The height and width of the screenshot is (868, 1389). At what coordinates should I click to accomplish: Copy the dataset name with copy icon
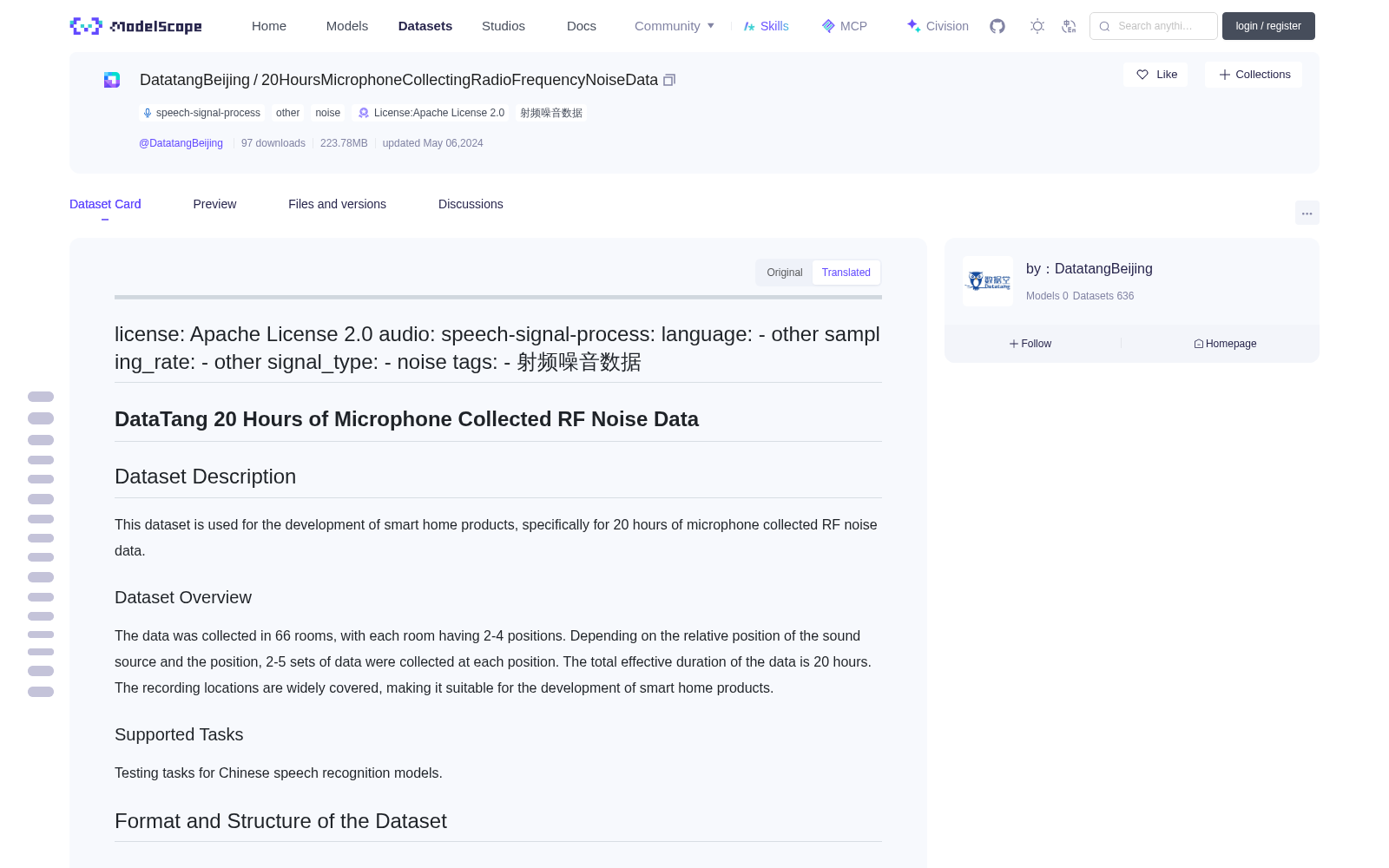[669, 80]
